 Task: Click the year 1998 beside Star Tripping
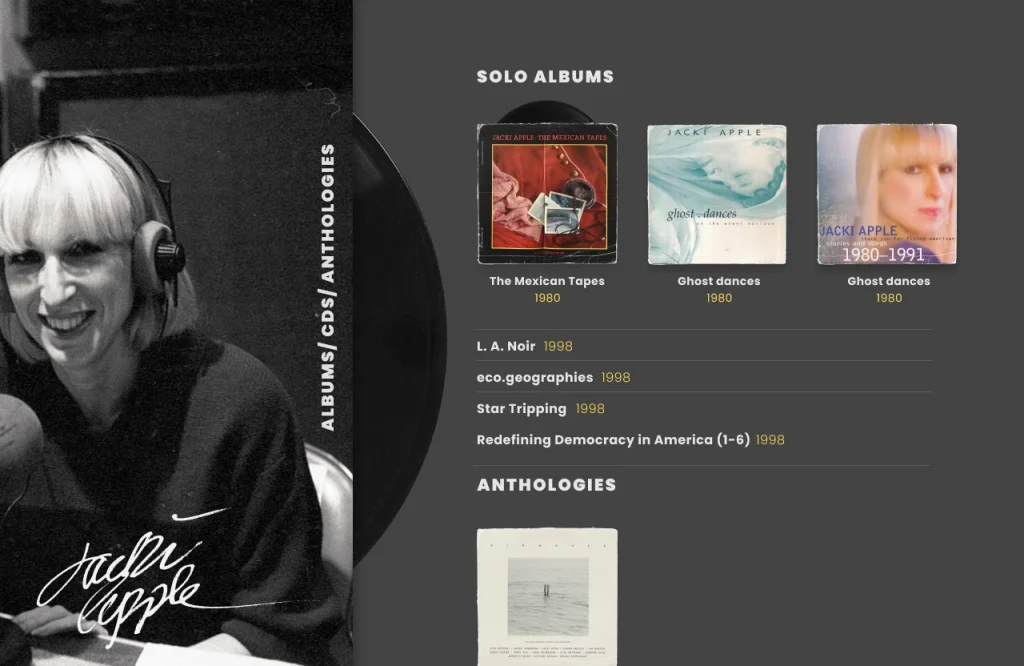point(590,409)
